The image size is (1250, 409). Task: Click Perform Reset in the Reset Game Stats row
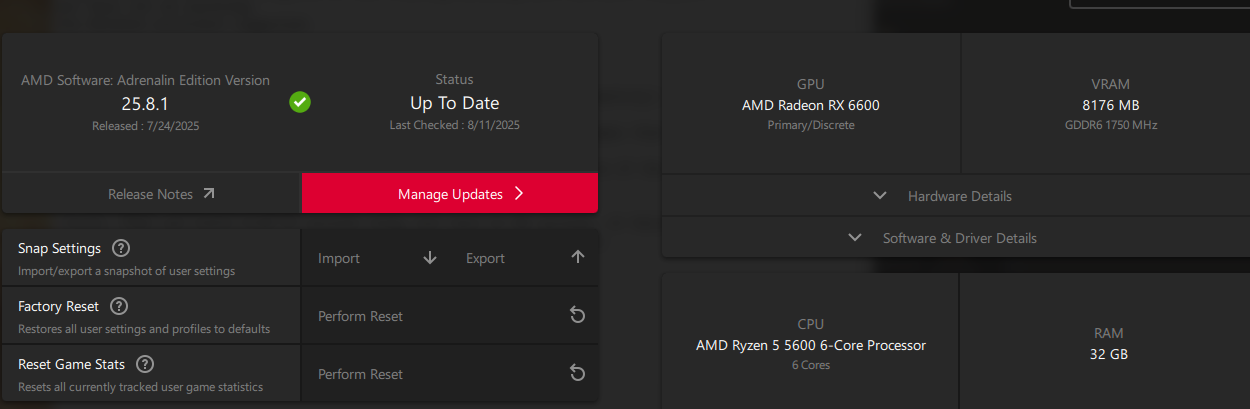tap(360, 374)
